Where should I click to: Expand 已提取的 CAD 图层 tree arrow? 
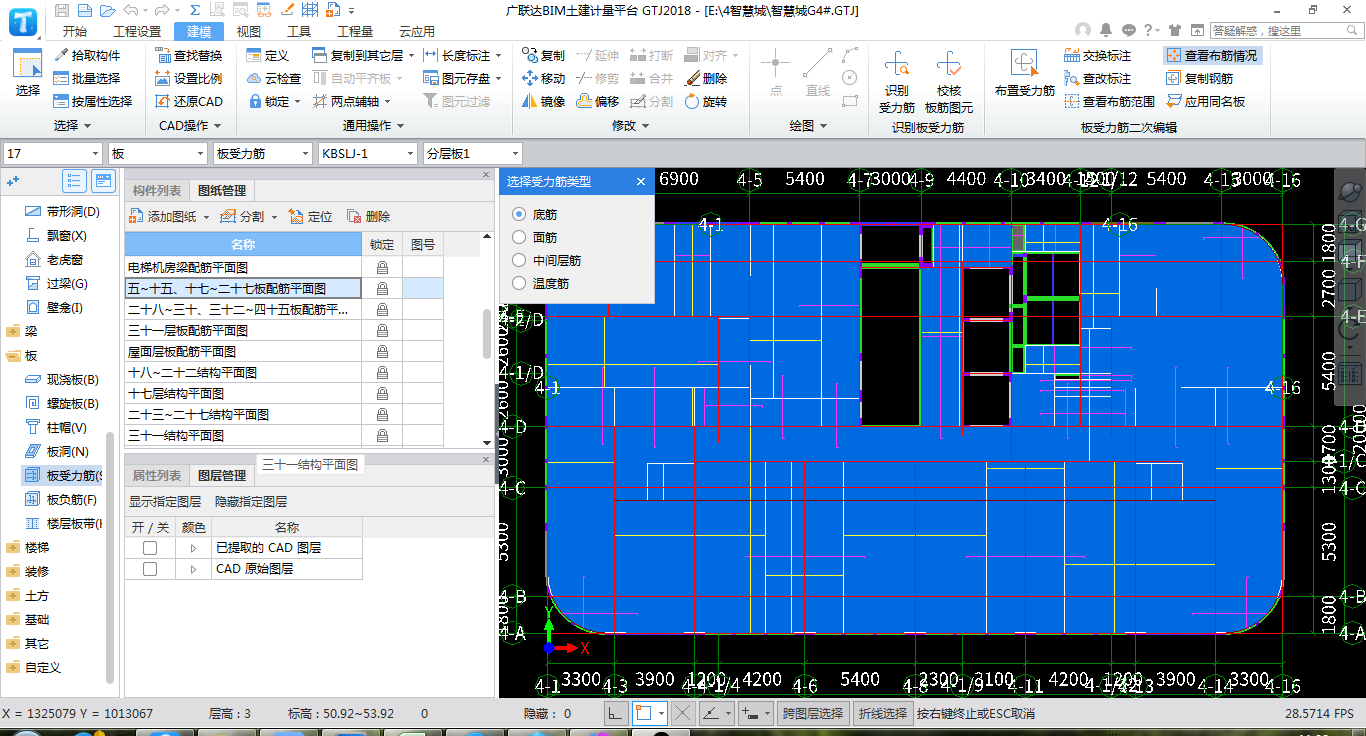pos(193,548)
